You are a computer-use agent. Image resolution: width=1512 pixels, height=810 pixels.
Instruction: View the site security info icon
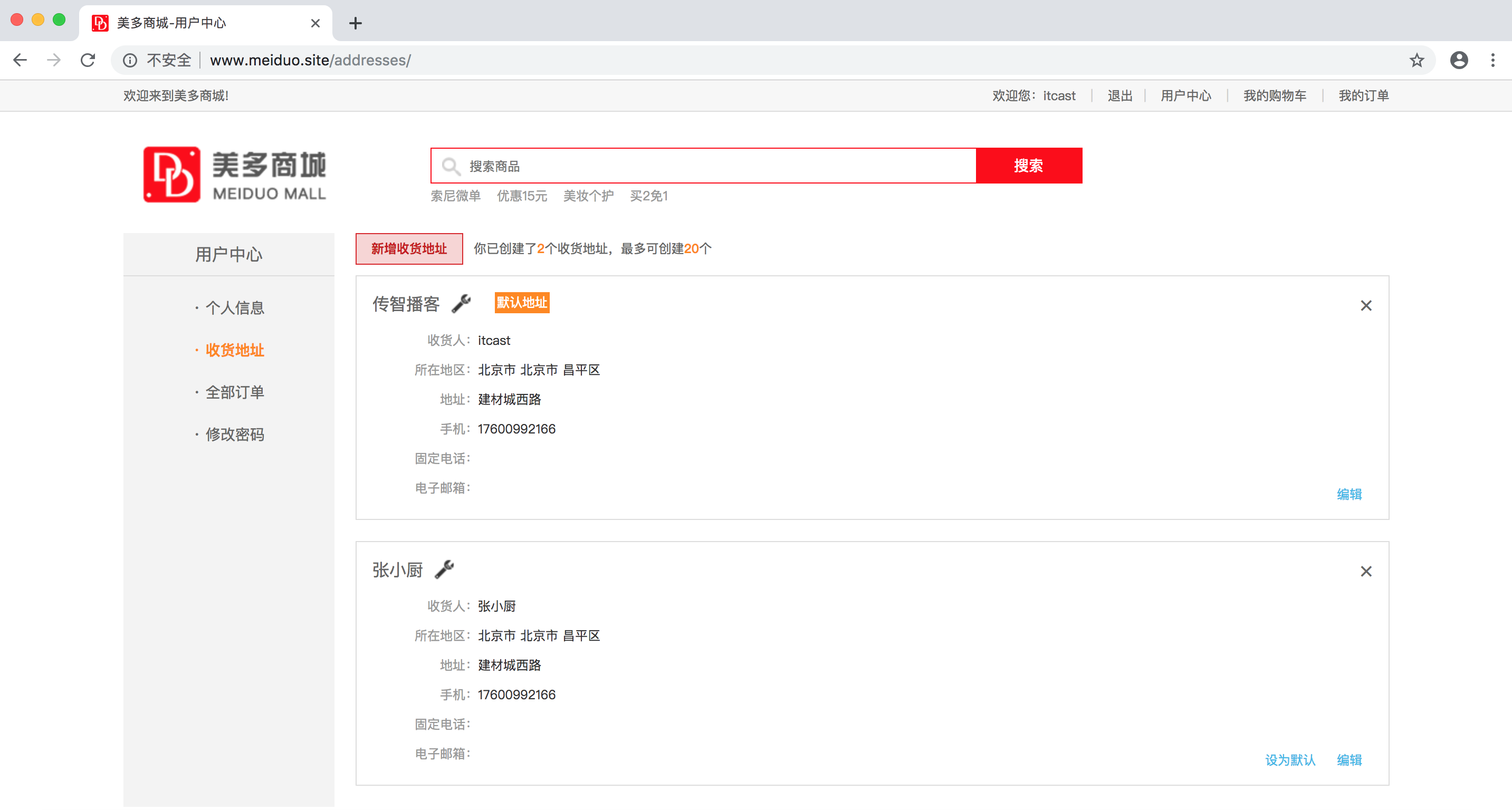(x=130, y=61)
